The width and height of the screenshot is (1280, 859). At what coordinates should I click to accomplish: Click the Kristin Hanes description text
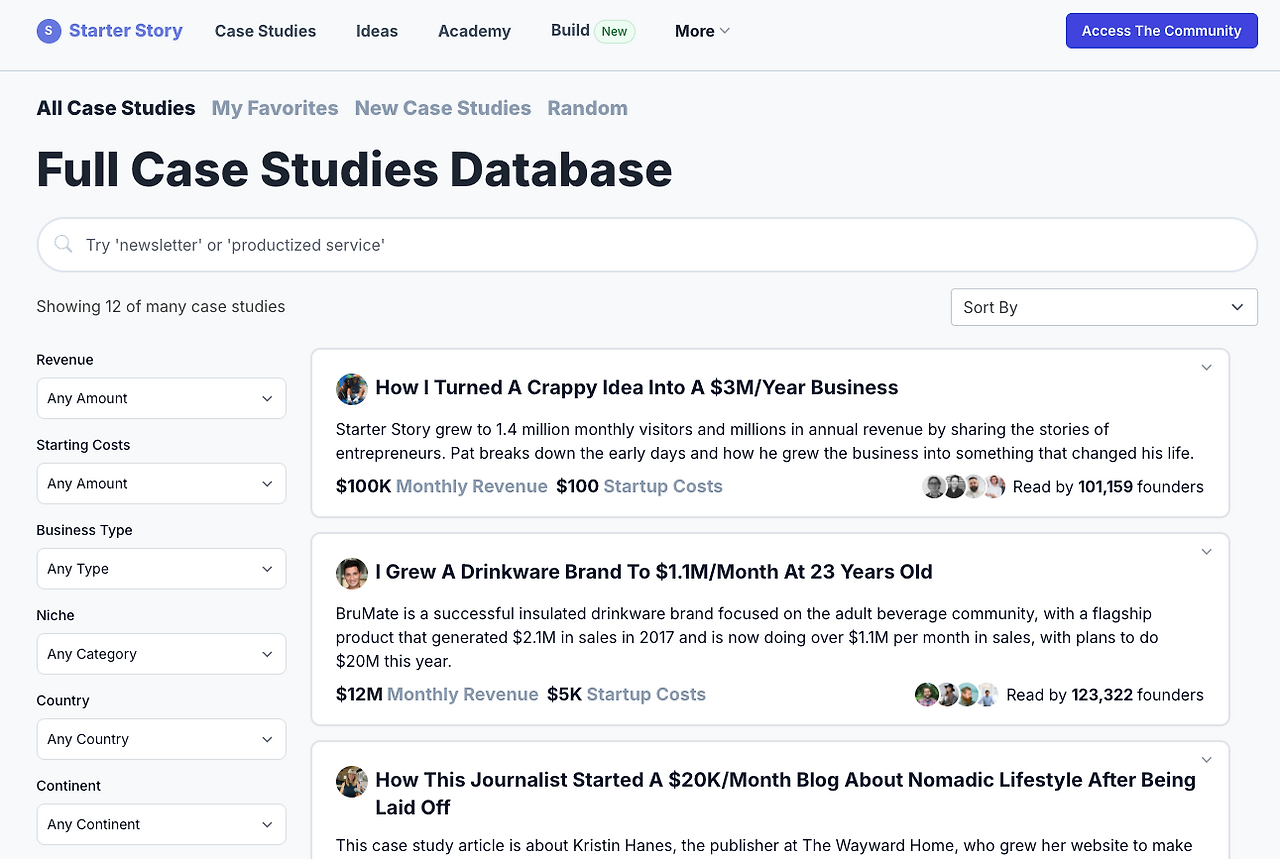764,846
